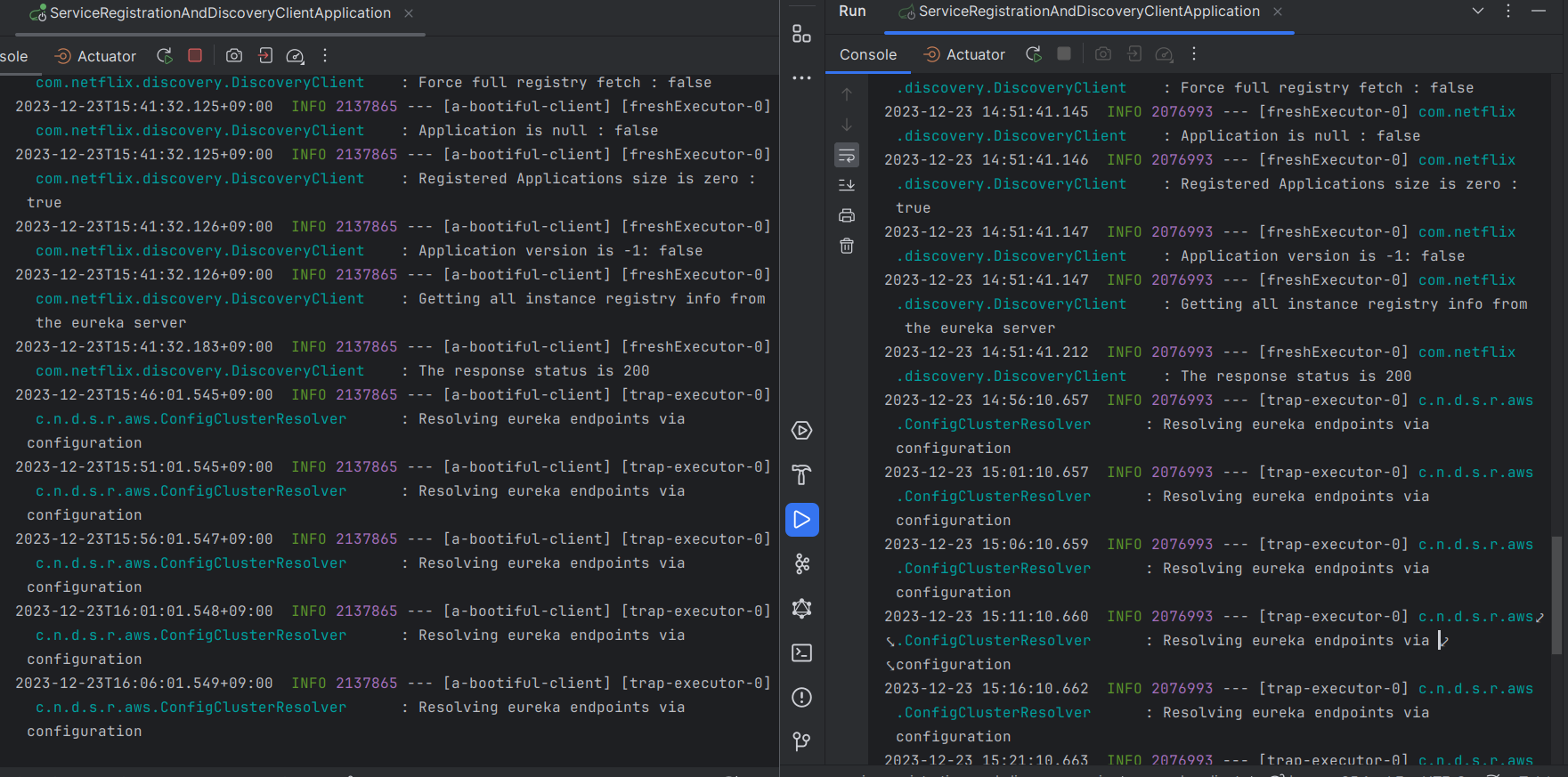Click the Run panel title label

click(852, 11)
